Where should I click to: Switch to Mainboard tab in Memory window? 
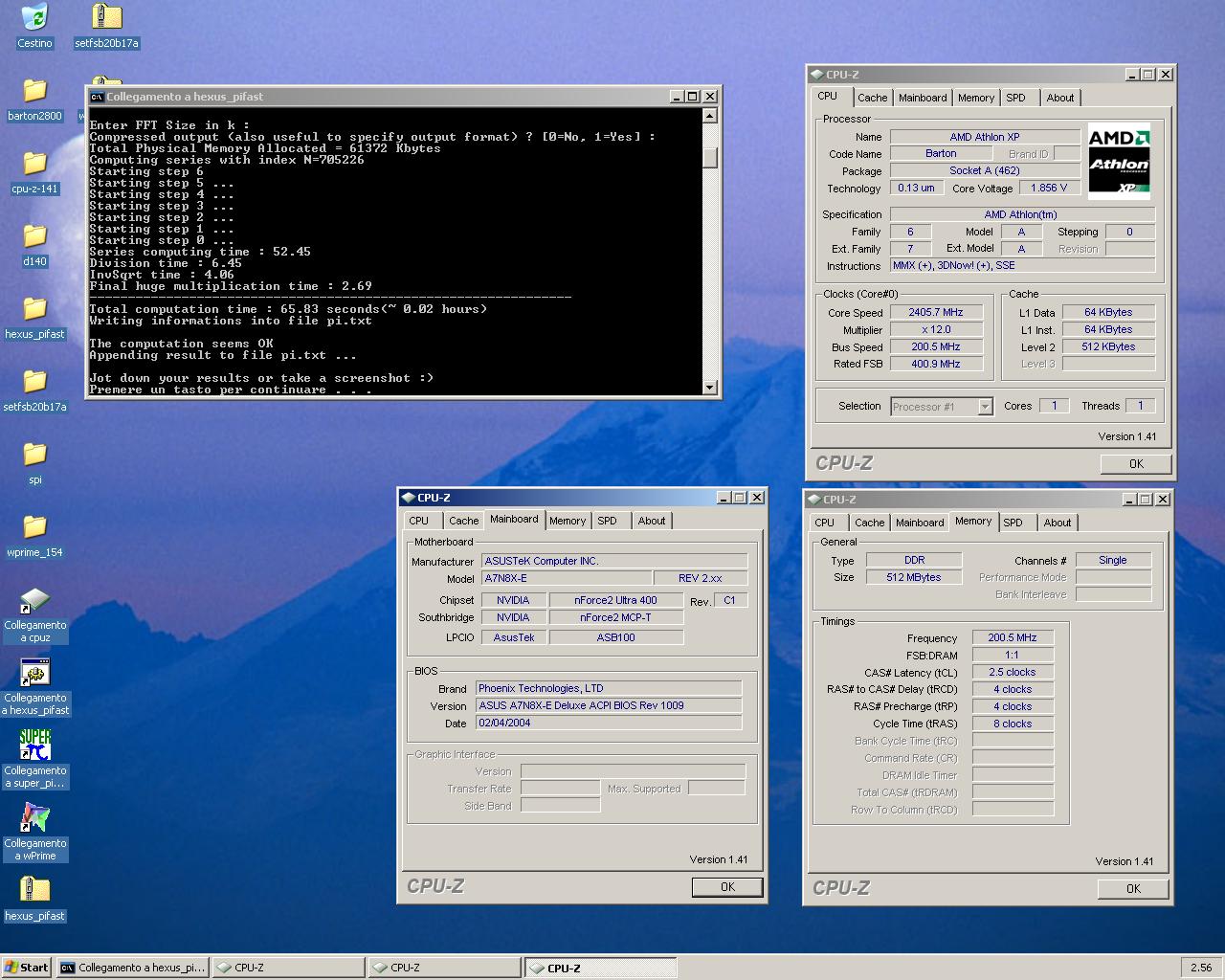[x=920, y=523]
